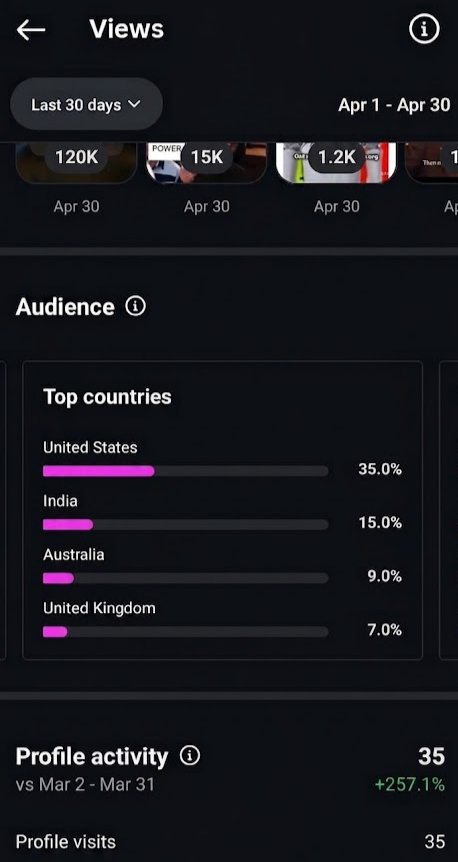Viewport: 458px width, 862px height.
Task: Select the Apr 1 - Apr 30 date range
Action: tap(394, 104)
